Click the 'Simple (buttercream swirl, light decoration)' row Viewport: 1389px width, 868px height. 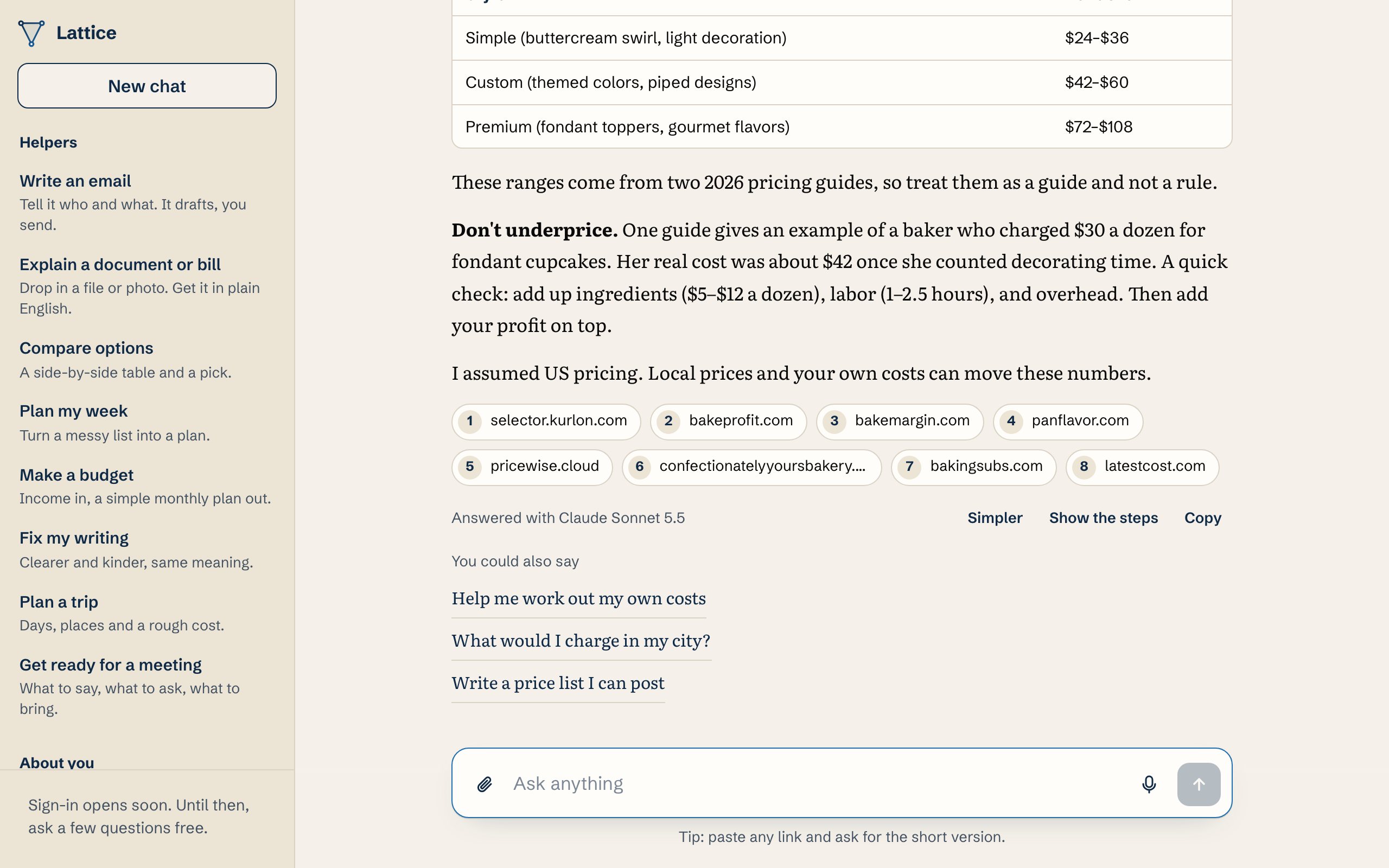842,38
